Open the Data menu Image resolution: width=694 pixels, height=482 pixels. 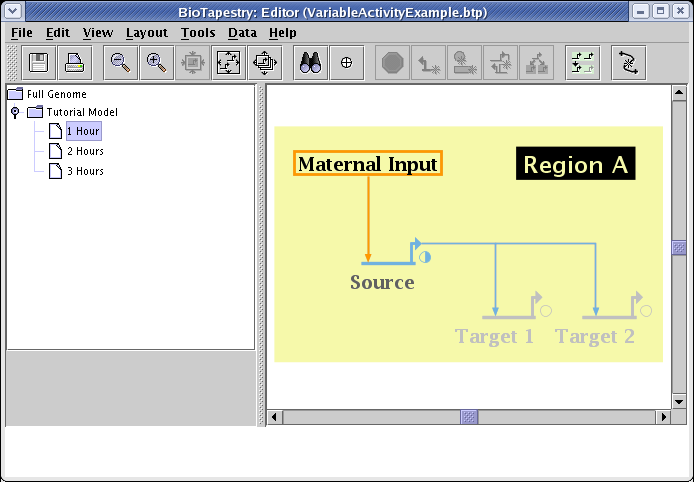click(242, 32)
